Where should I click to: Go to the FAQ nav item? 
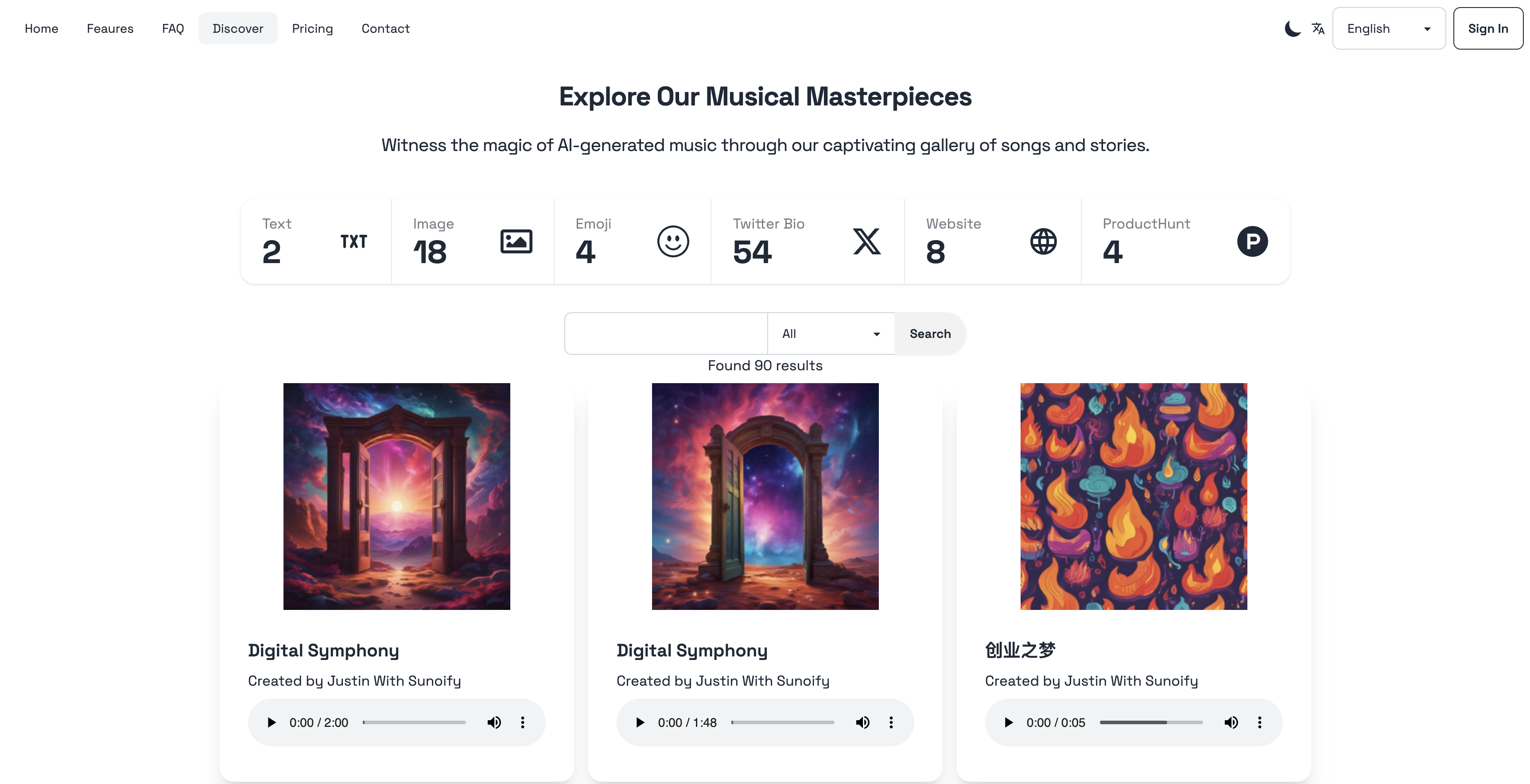click(173, 28)
